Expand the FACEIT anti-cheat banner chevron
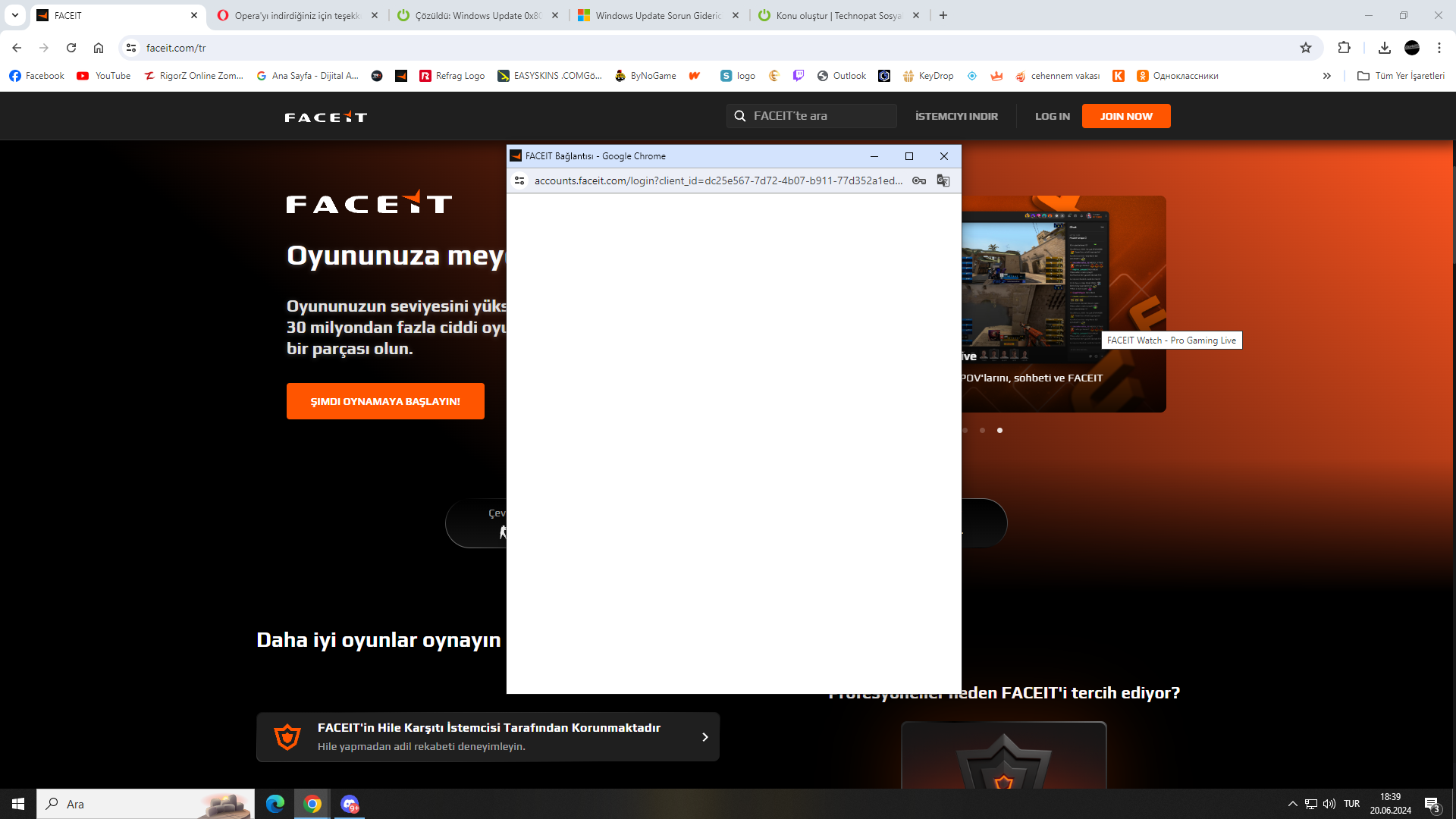 point(704,737)
